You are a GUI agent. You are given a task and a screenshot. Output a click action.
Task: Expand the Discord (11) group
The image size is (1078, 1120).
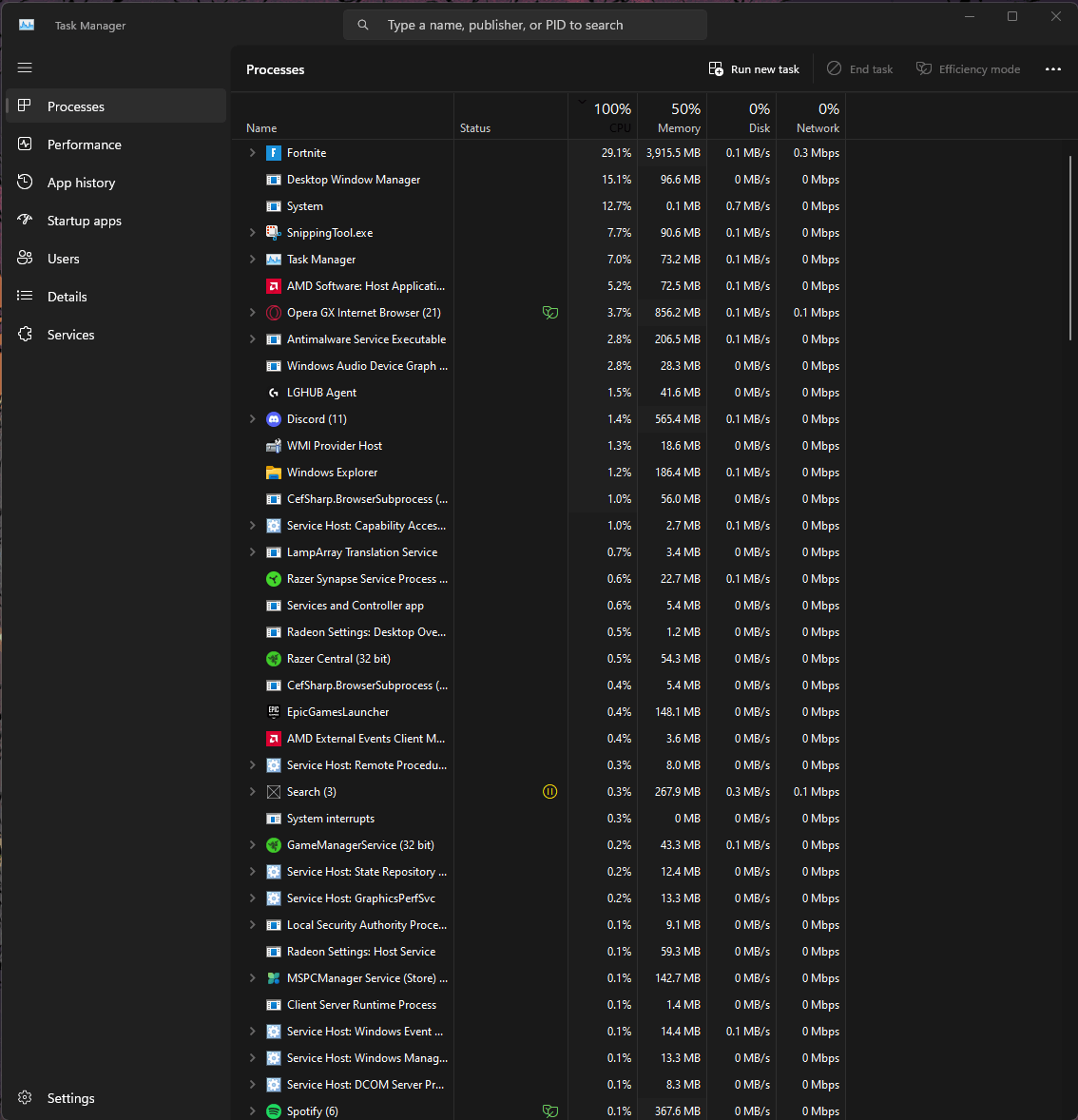coord(252,419)
